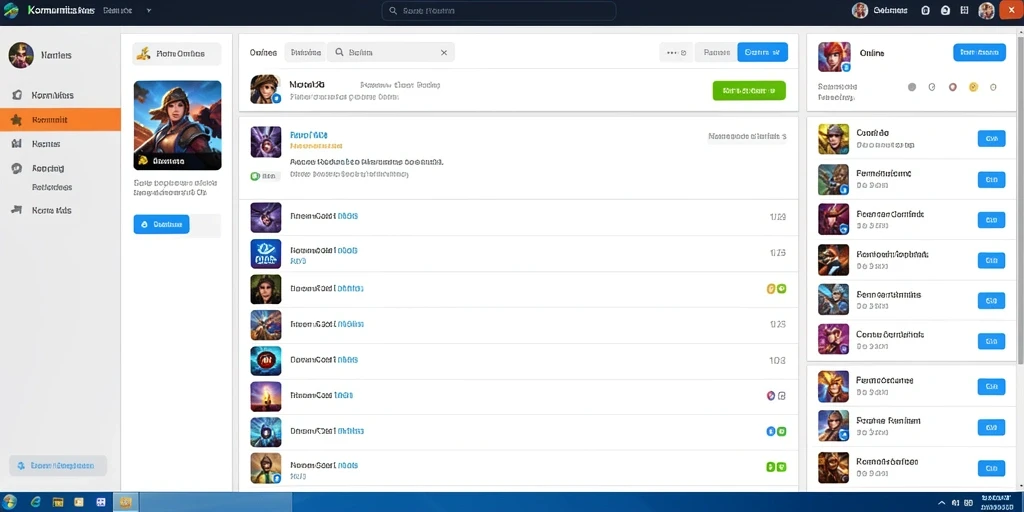Screen dimensions: 1024x512
Task: Click the magnifier icon in the main search box
Action: point(340,53)
